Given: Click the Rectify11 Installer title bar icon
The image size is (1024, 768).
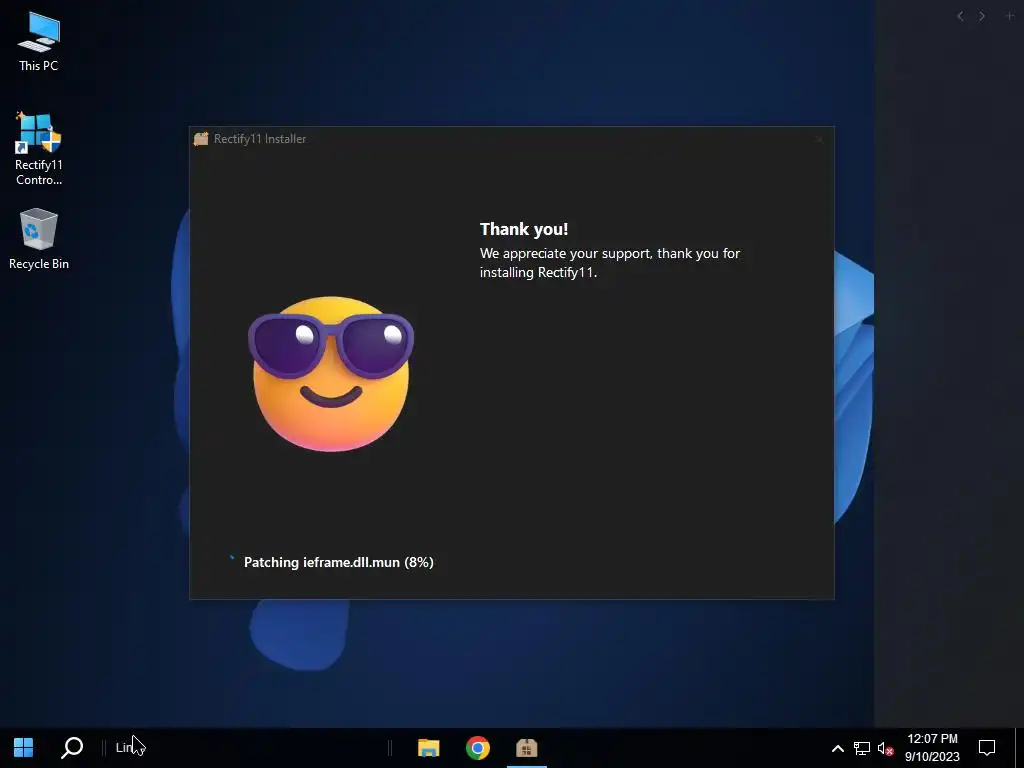Looking at the screenshot, I should pyautogui.click(x=201, y=138).
